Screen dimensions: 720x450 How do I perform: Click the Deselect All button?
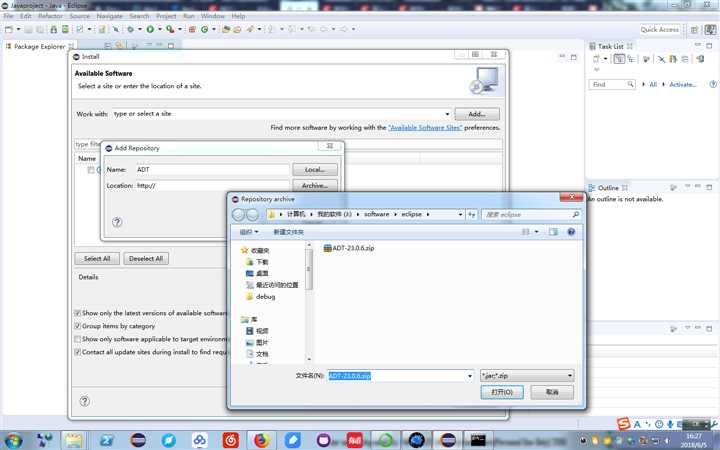[x=146, y=259]
